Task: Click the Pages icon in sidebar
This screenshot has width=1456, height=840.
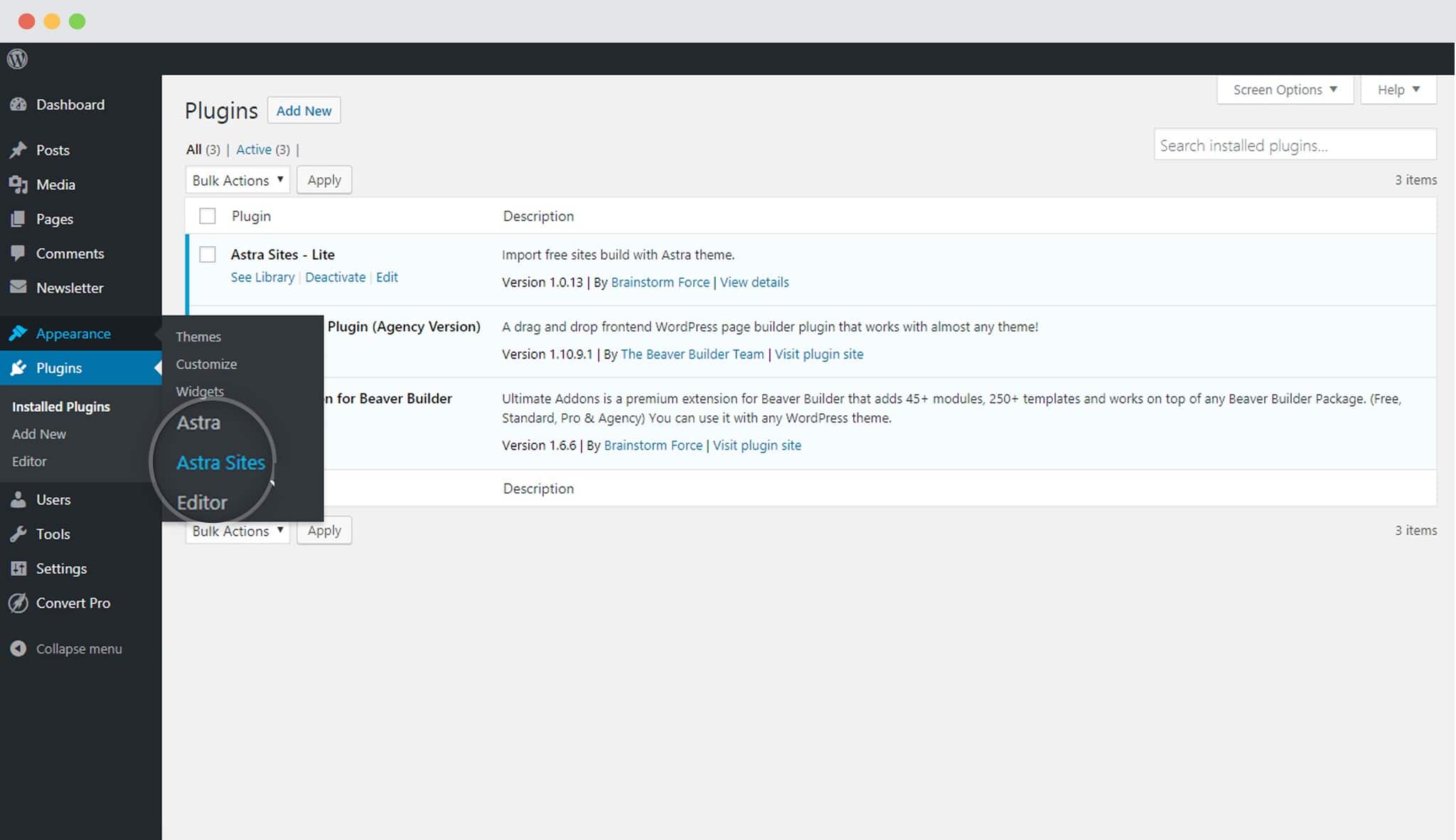Action: 18,219
